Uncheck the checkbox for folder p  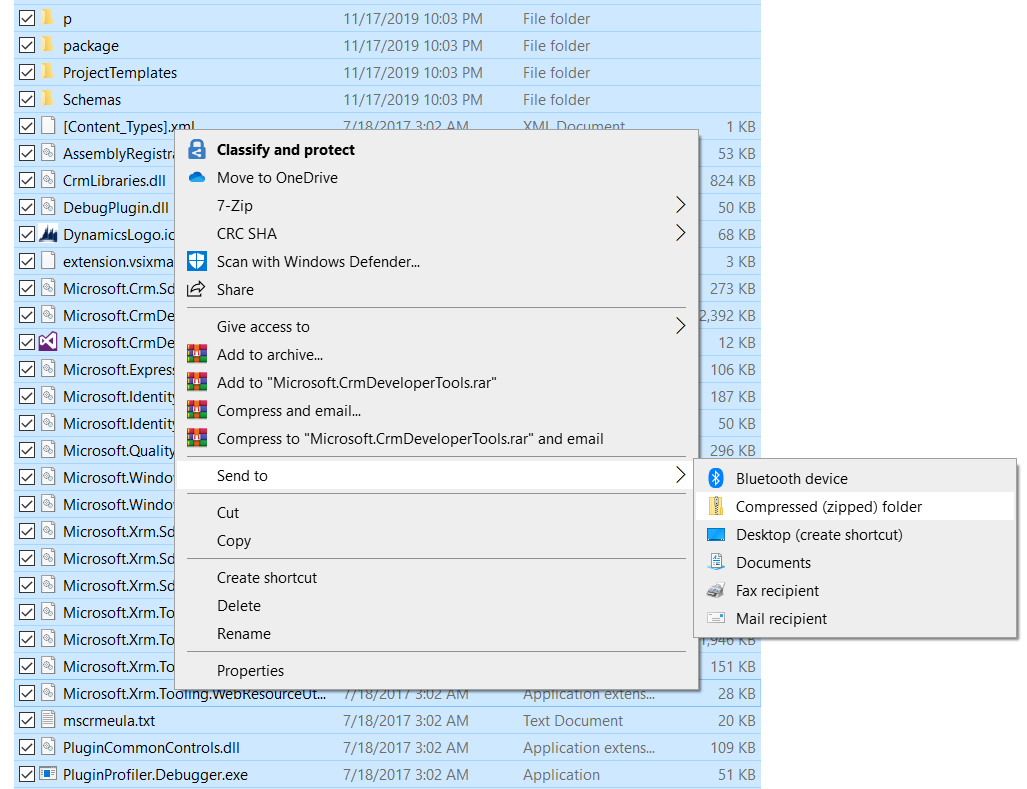pos(27,18)
